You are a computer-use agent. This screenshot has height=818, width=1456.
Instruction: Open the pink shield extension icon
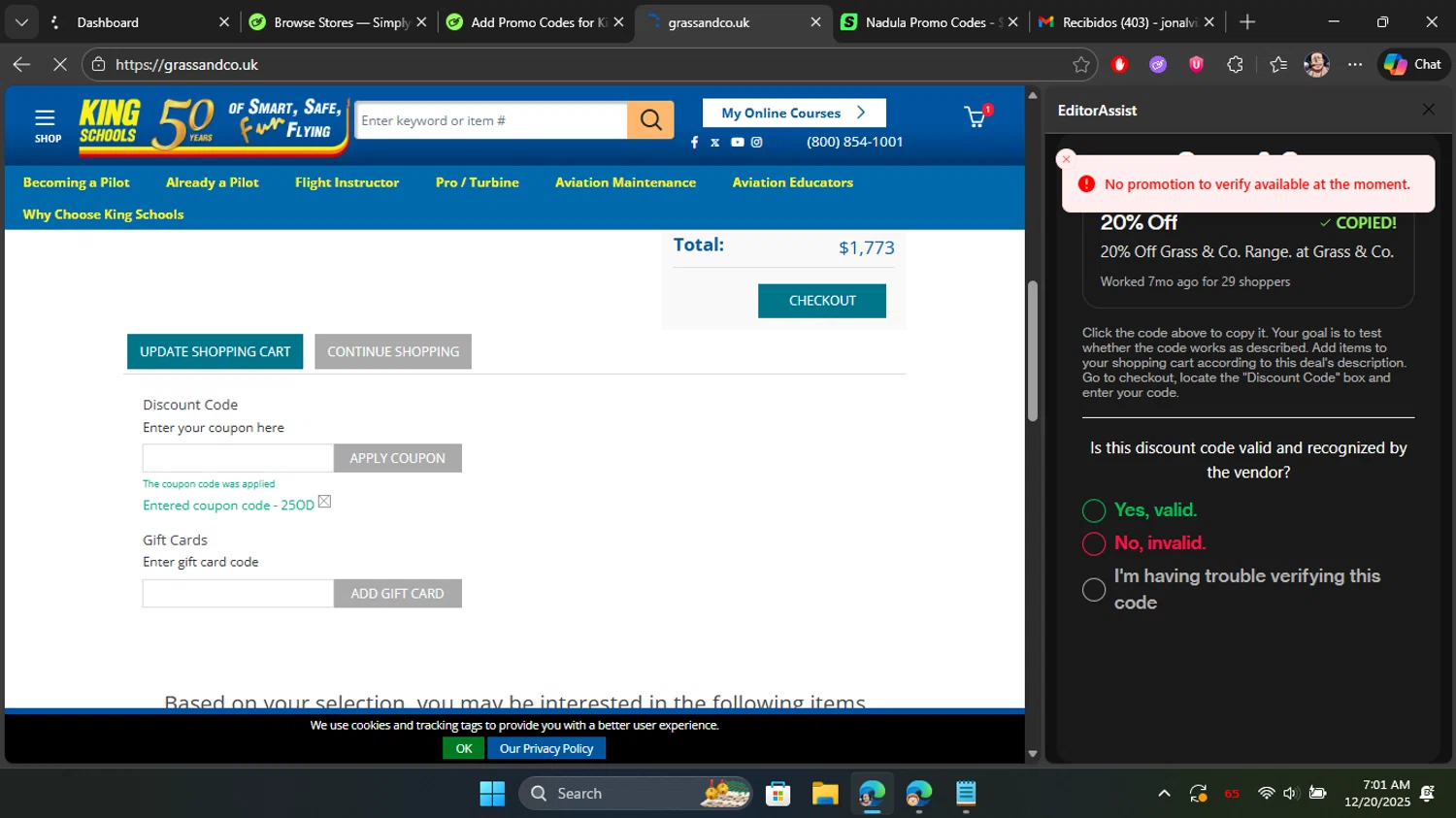1196,64
